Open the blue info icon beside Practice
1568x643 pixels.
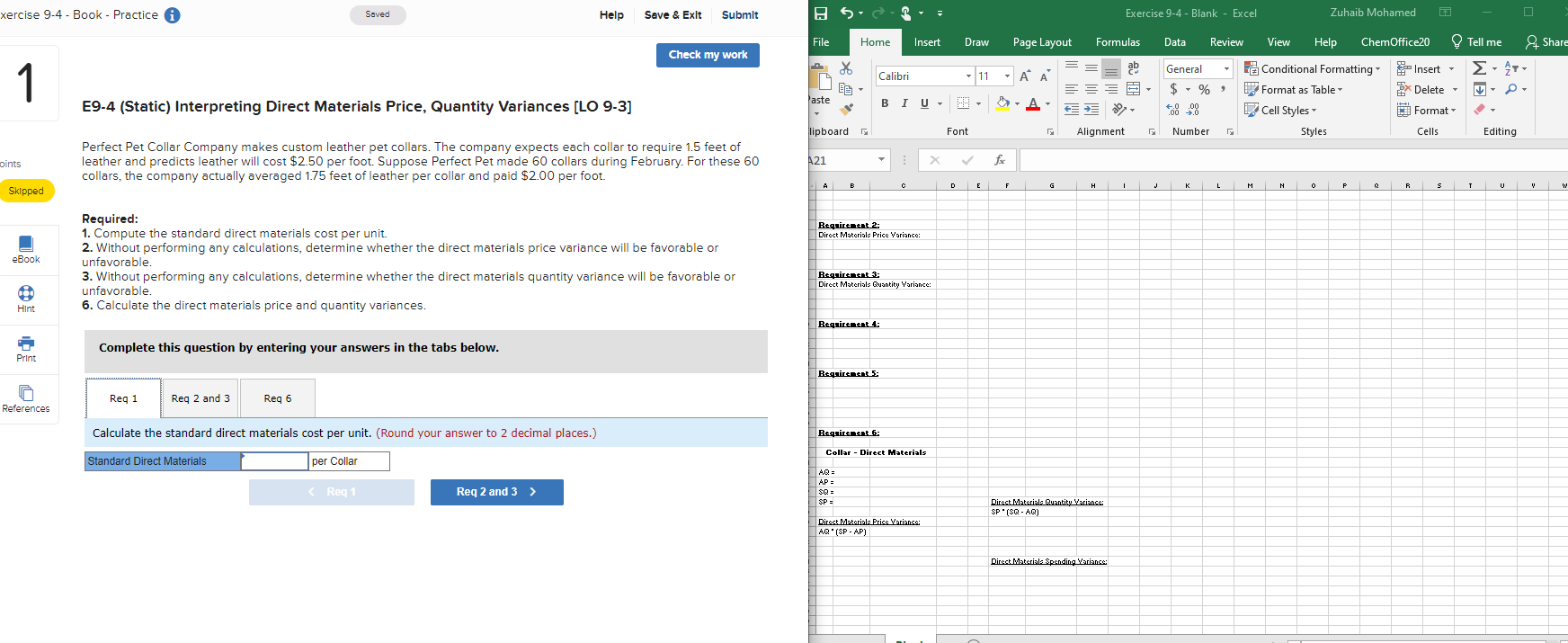(173, 15)
